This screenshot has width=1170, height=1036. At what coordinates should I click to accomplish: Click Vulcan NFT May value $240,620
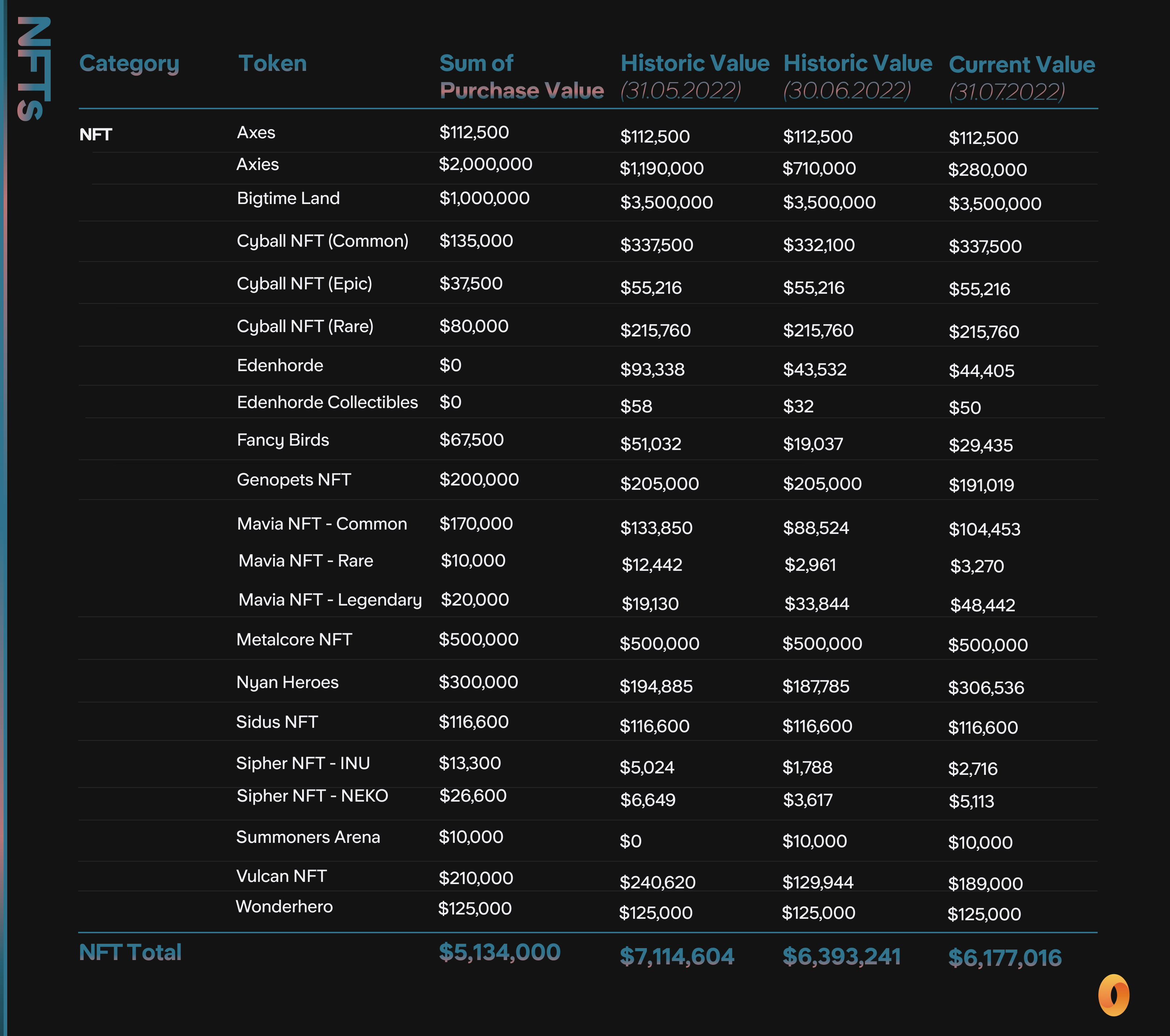click(x=658, y=882)
